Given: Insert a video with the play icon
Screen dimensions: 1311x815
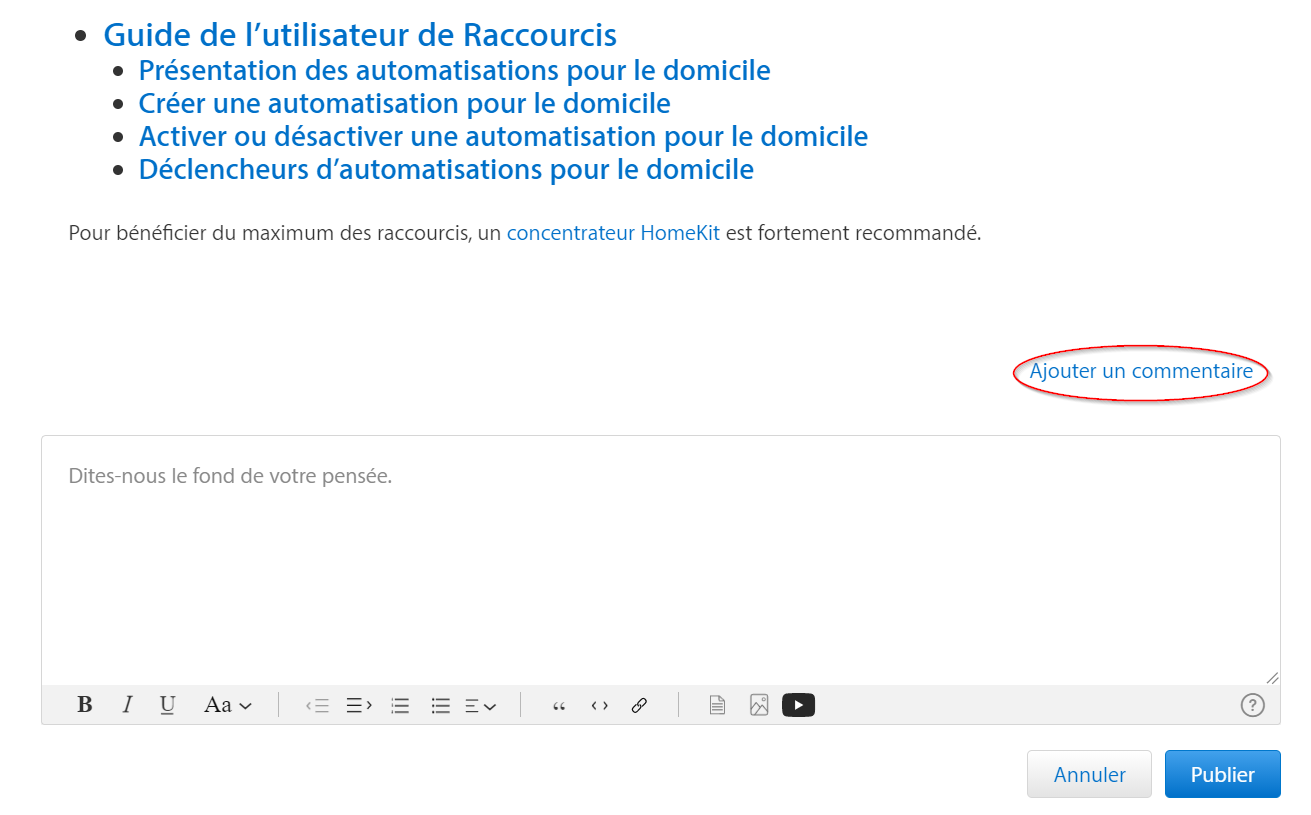Looking at the screenshot, I should click(798, 706).
